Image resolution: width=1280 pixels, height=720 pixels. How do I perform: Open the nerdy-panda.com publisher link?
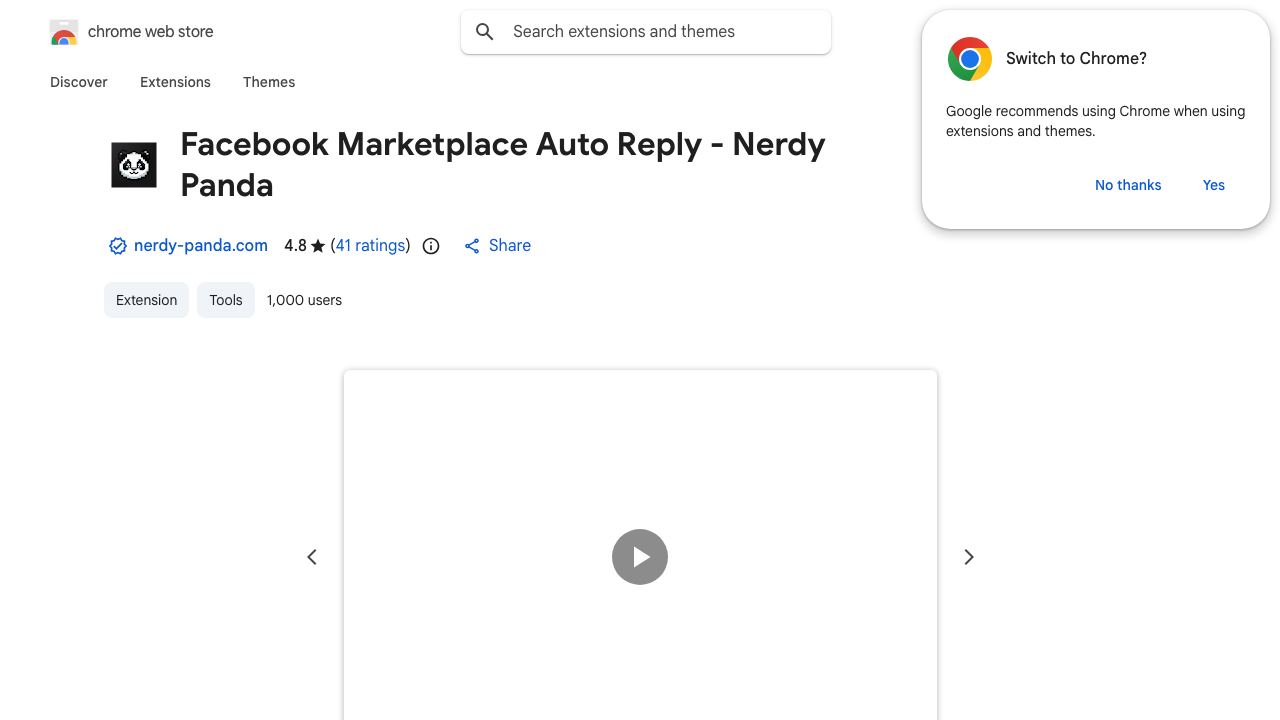coord(201,246)
